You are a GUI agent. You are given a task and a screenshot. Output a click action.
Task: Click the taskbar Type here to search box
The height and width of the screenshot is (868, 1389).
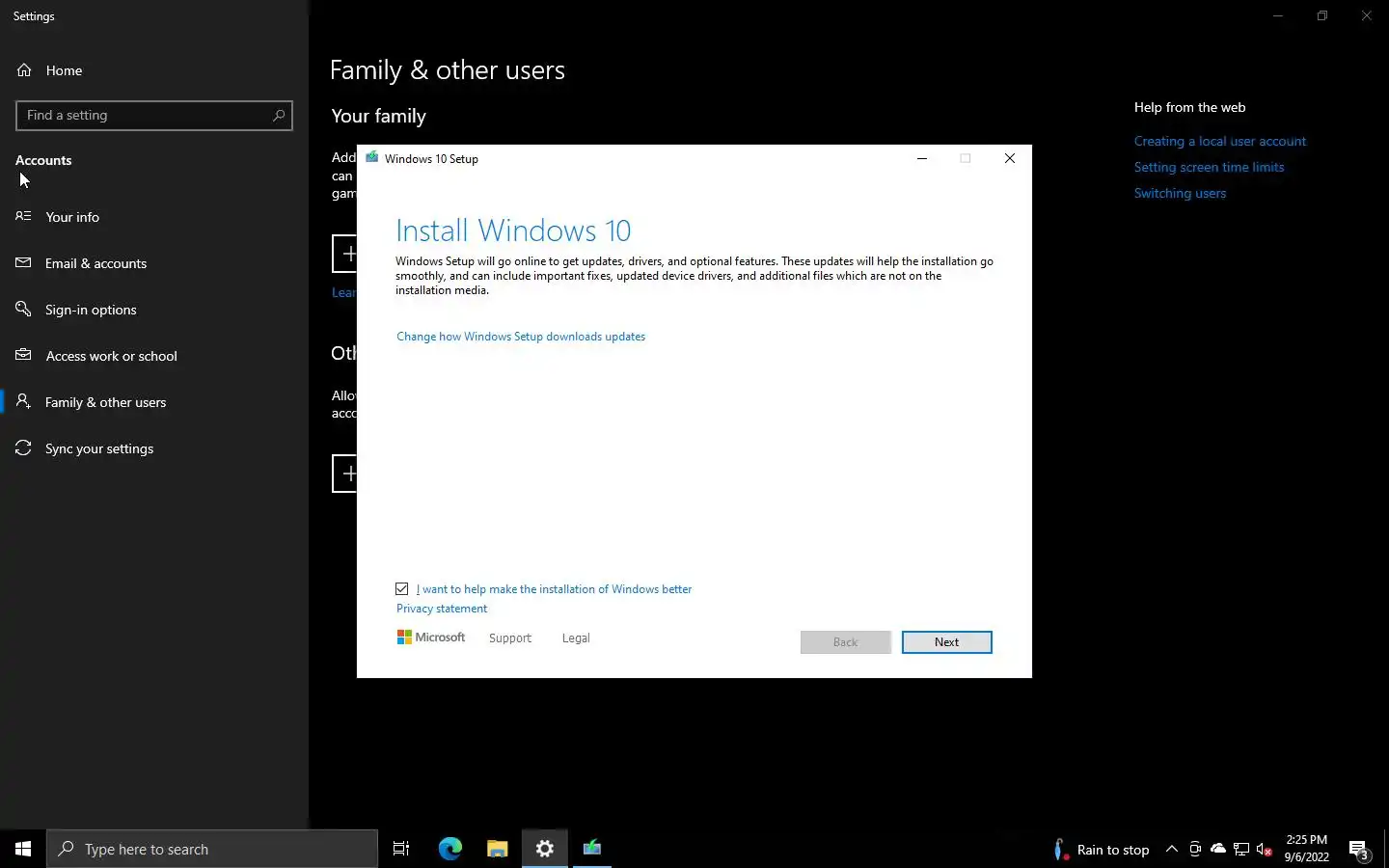(x=212, y=849)
